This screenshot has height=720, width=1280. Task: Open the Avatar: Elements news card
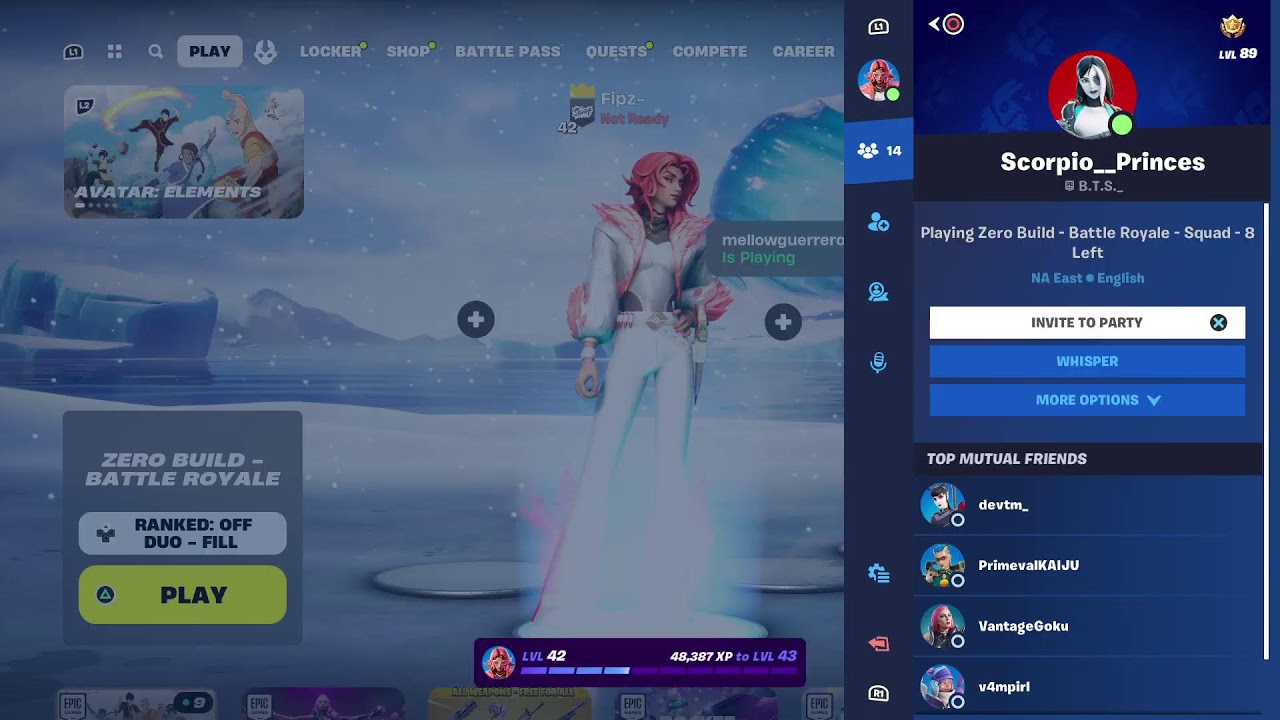pyautogui.click(x=184, y=152)
